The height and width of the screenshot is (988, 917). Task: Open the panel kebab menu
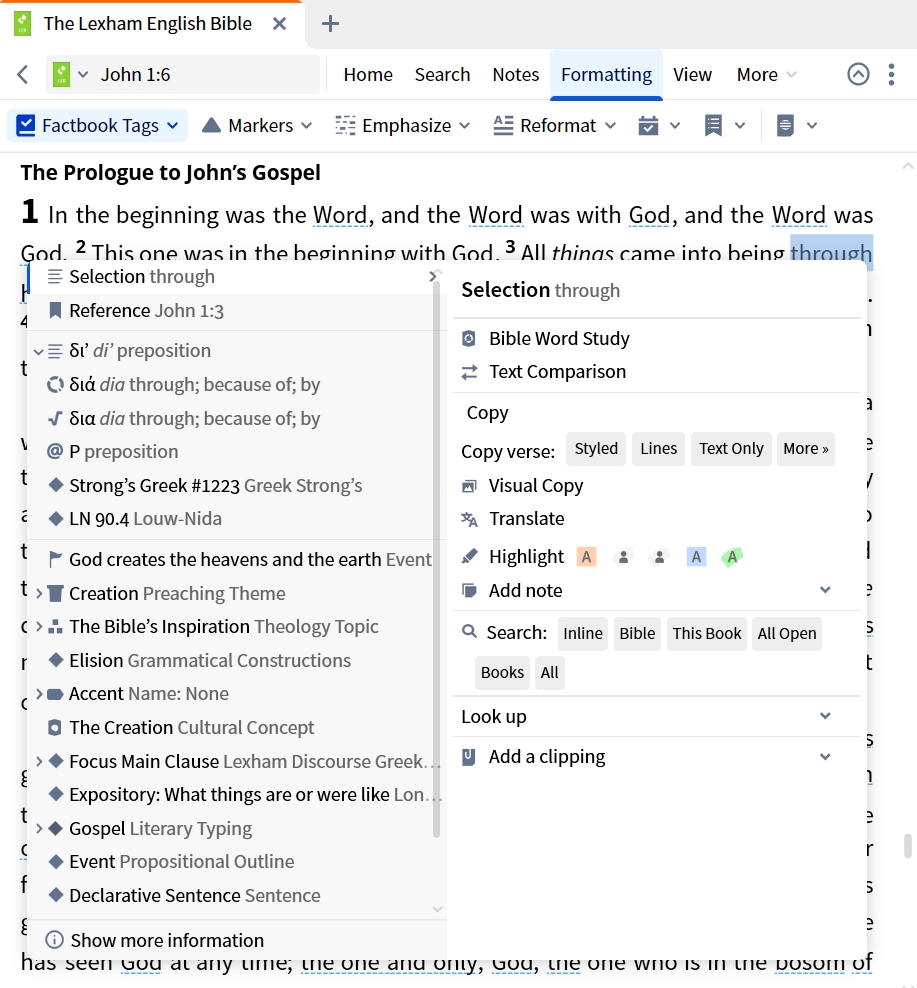[x=891, y=74]
